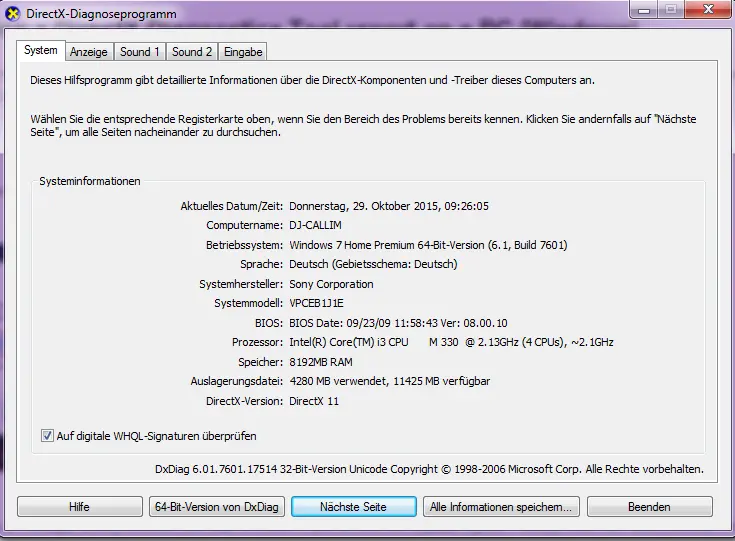735x541 pixels.
Task: Switch to the Anzeige tab
Action: tap(89, 52)
